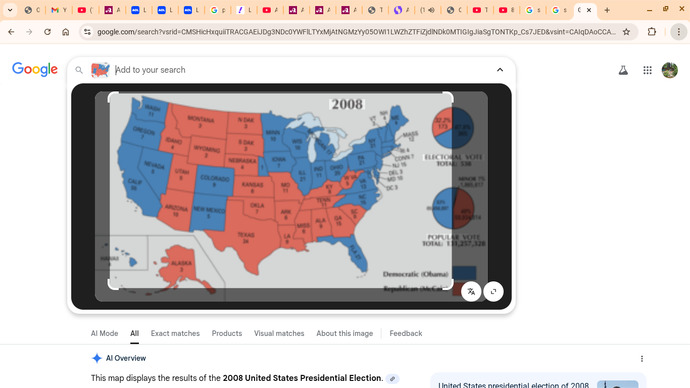Open the Google apps grid
The image size is (690, 388).
click(647, 70)
